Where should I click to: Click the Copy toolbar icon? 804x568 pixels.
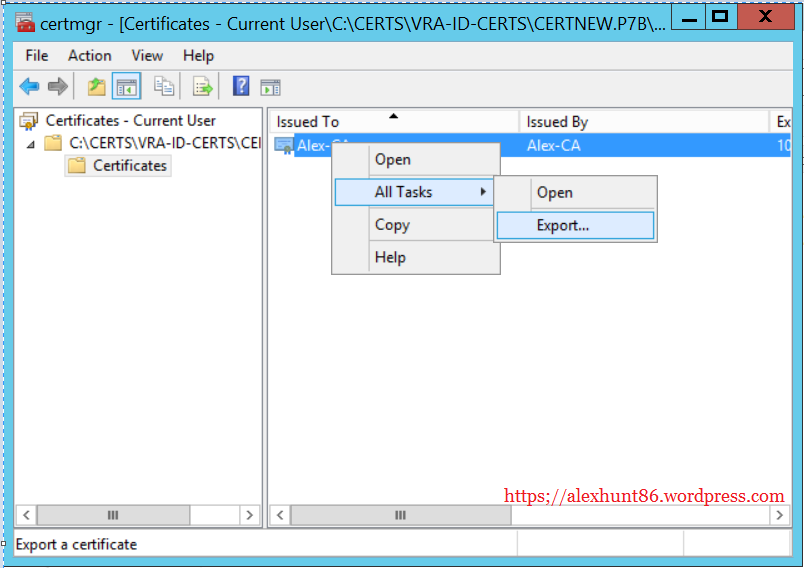click(163, 87)
